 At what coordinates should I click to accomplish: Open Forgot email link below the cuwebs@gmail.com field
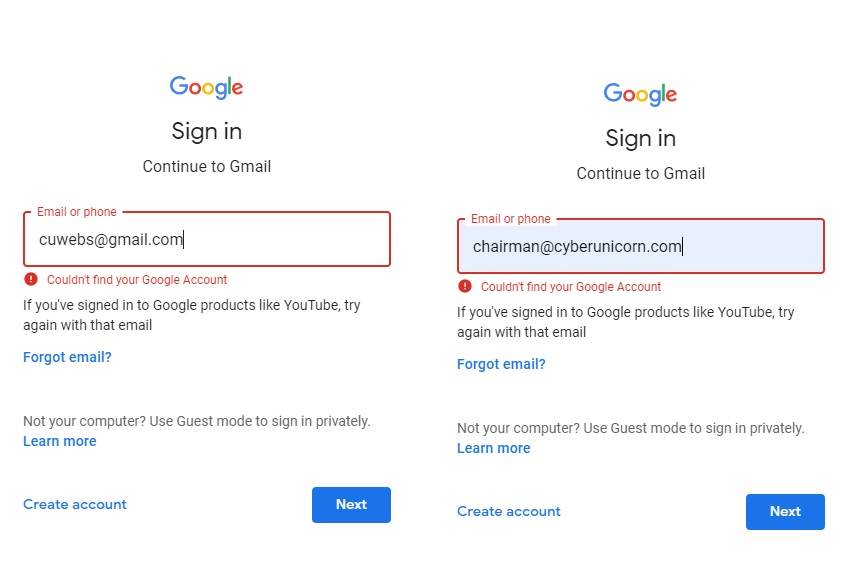click(67, 357)
